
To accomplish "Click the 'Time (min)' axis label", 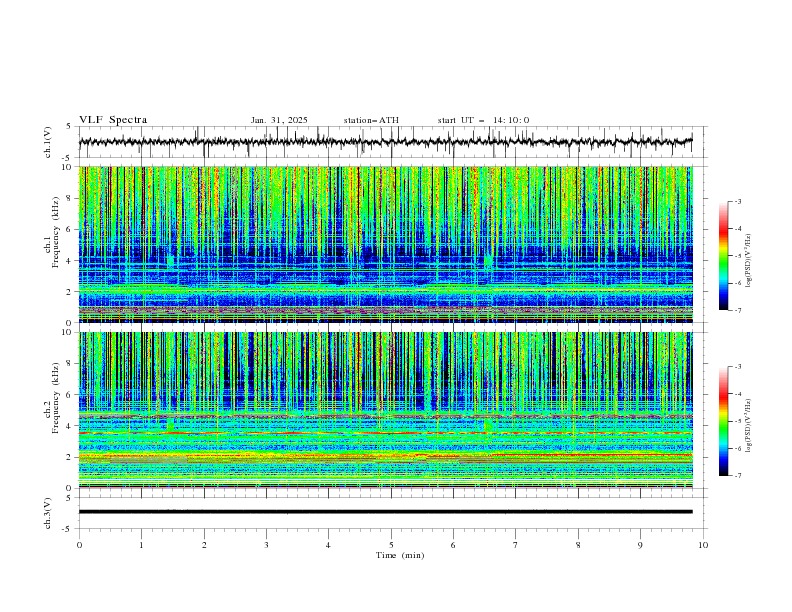I will click(x=400, y=555).
